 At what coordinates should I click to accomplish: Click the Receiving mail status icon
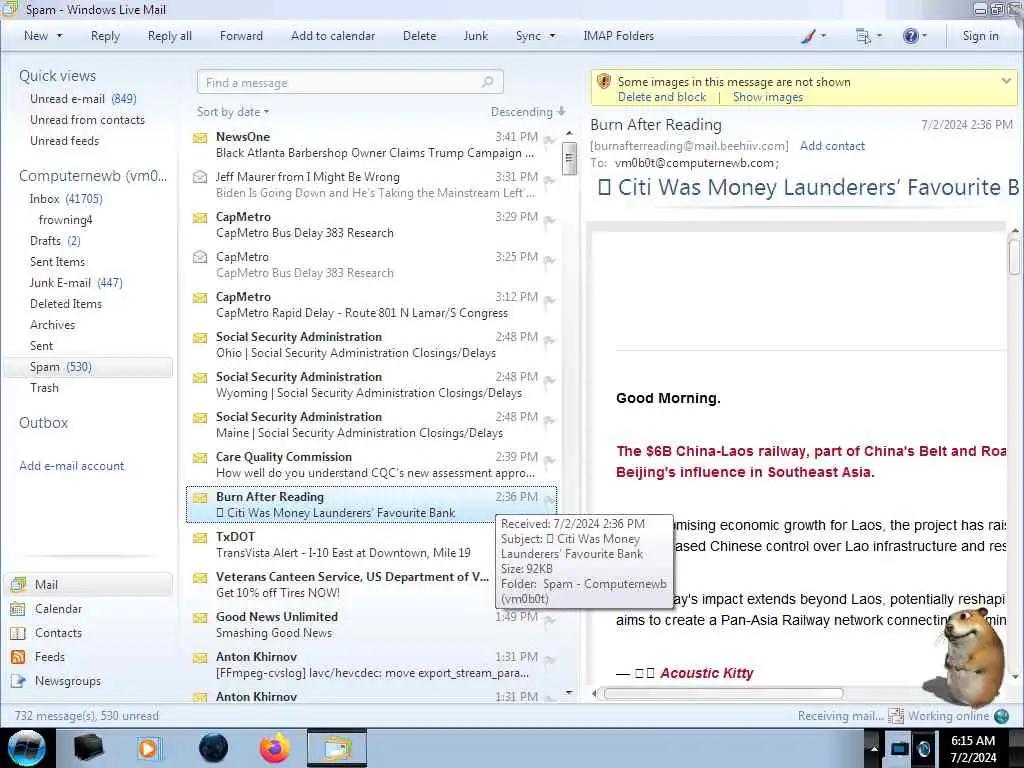(895, 716)
